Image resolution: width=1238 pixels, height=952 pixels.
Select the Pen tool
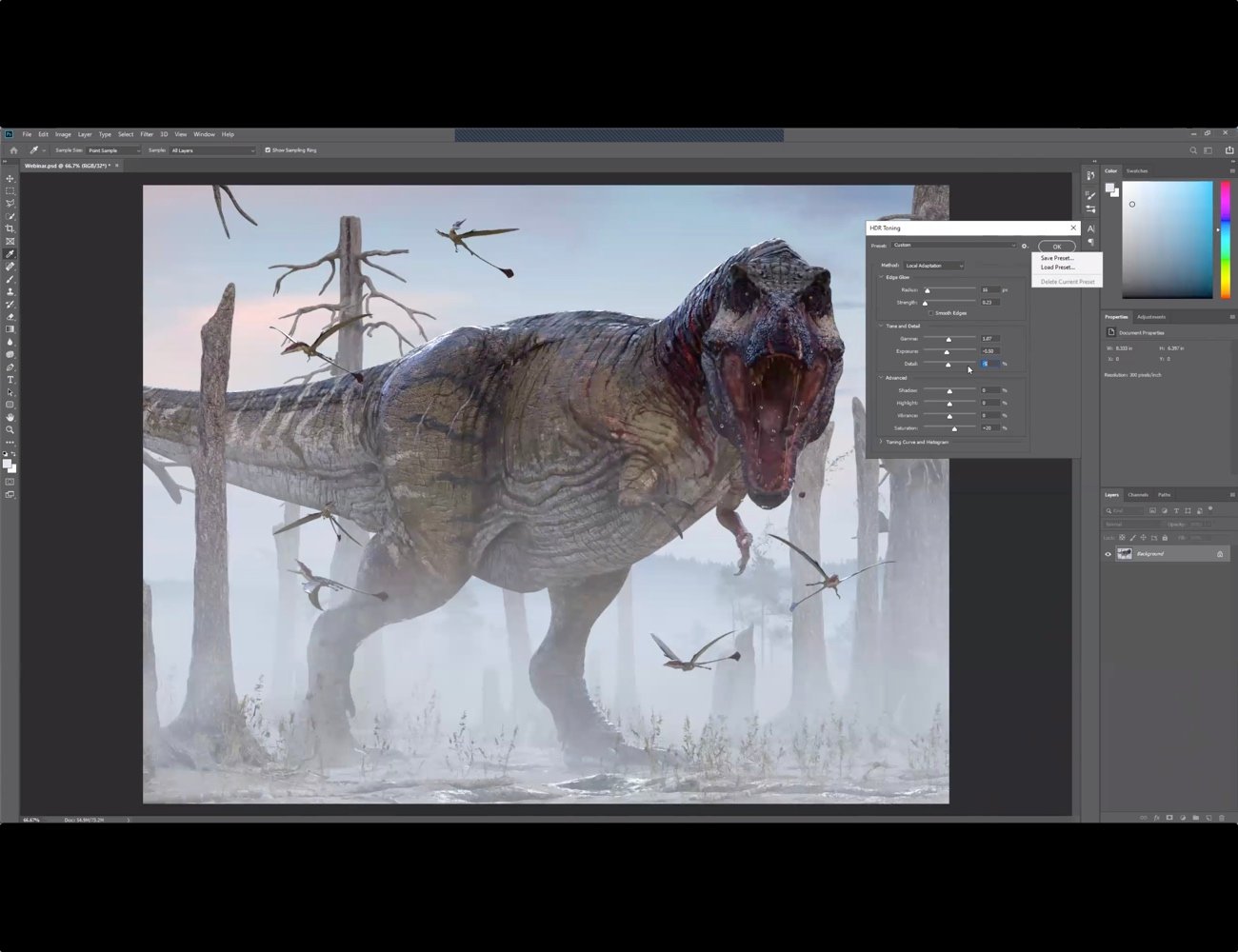tap(10, 367)
